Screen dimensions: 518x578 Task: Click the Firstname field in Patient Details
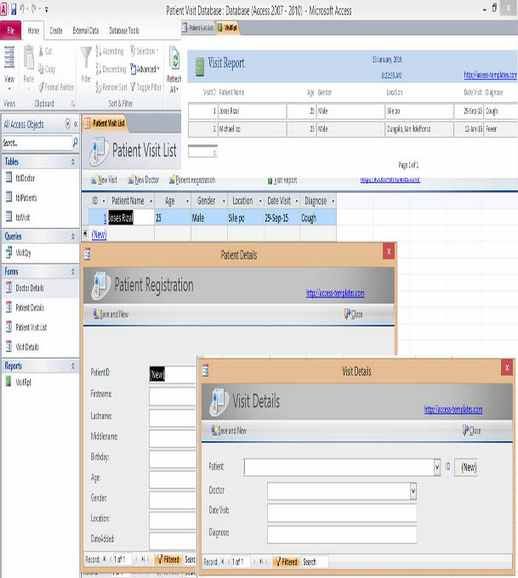[x=172, y=396]
